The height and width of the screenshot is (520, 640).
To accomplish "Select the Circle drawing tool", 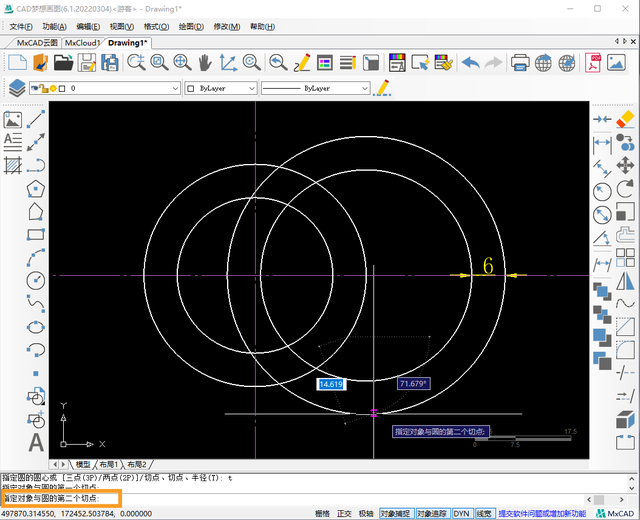I will click(36, 280).
